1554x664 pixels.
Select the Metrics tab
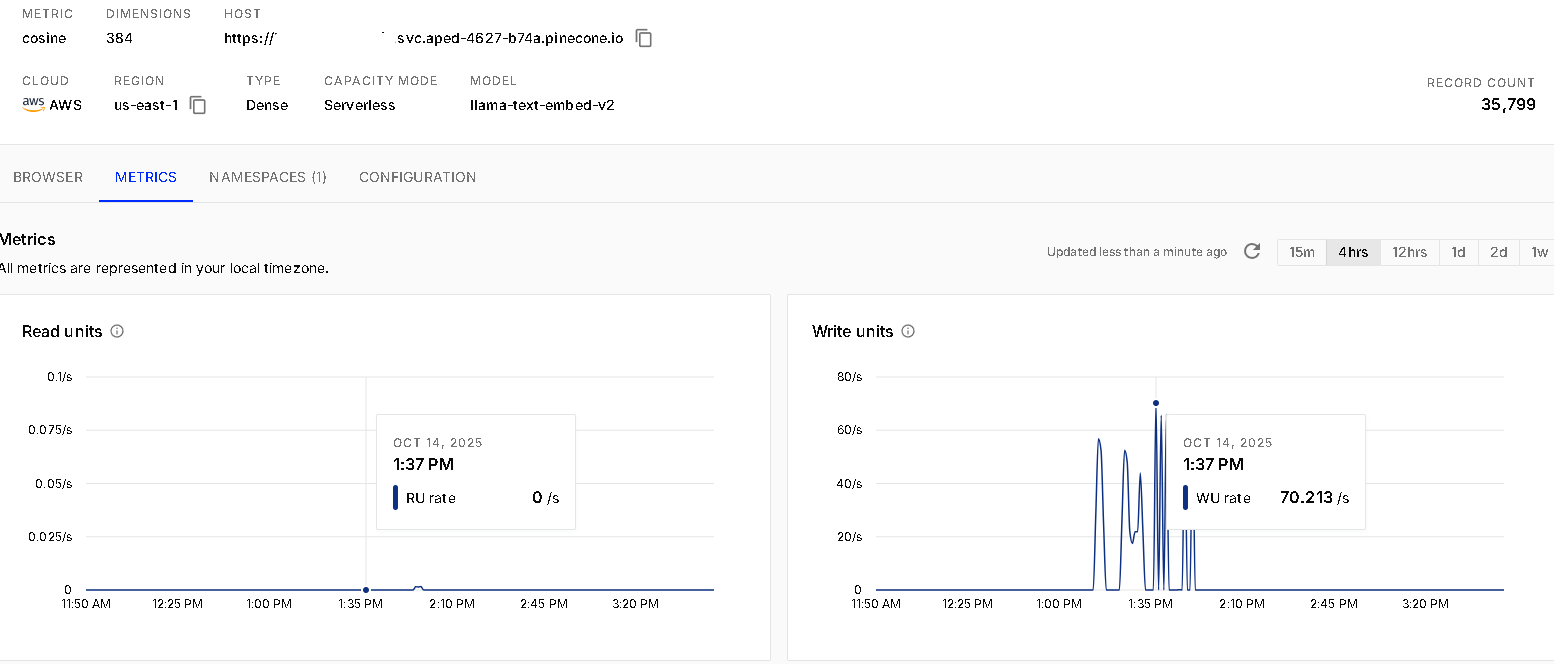(146, 177)
